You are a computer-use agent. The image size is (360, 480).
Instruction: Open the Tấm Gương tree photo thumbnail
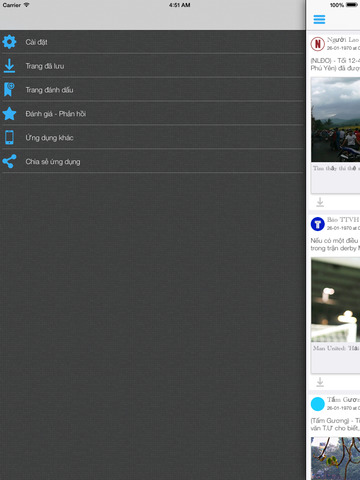pyautogui.click(x=336, y=459)
